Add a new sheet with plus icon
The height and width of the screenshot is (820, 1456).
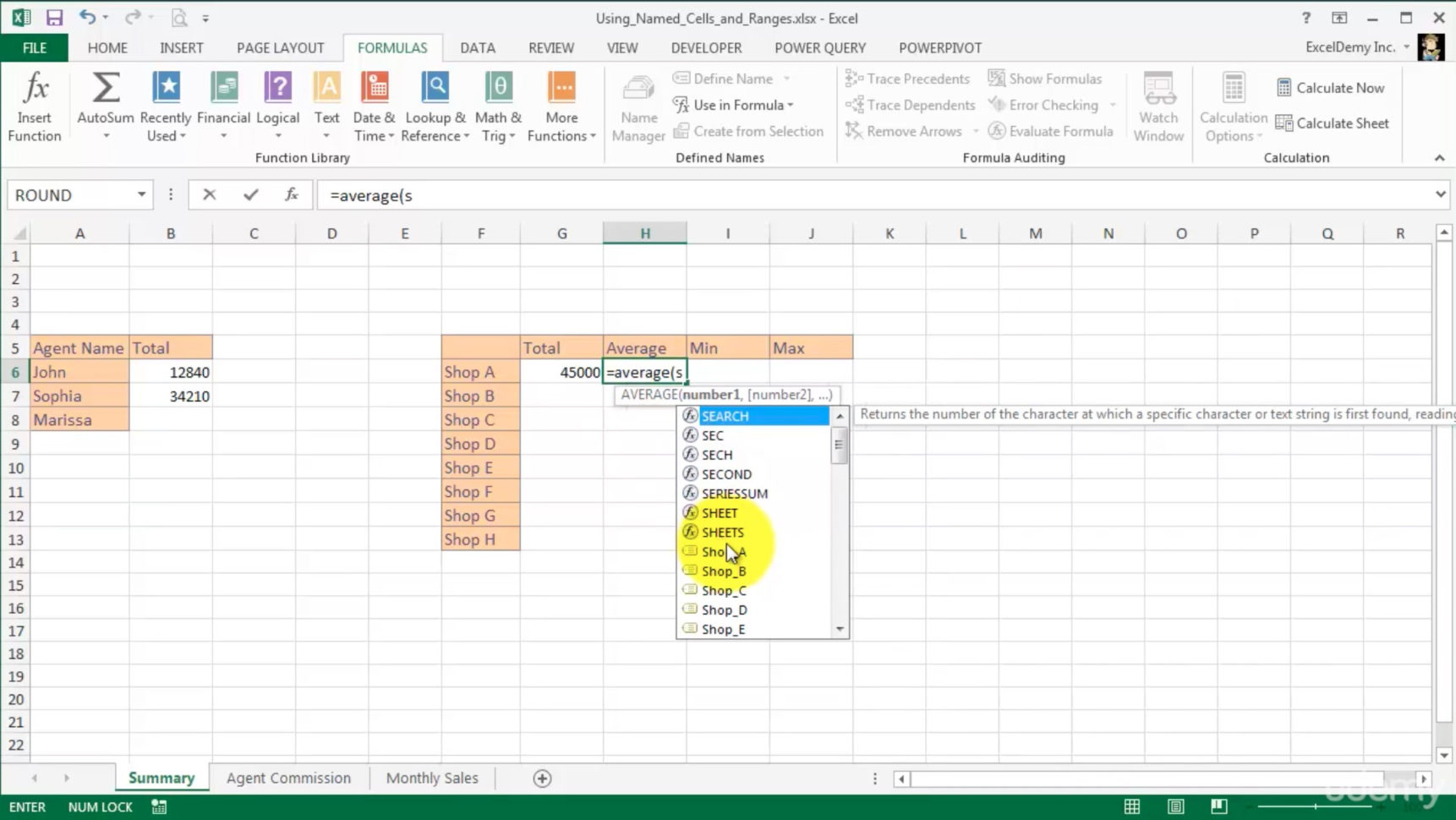point(542,779)
